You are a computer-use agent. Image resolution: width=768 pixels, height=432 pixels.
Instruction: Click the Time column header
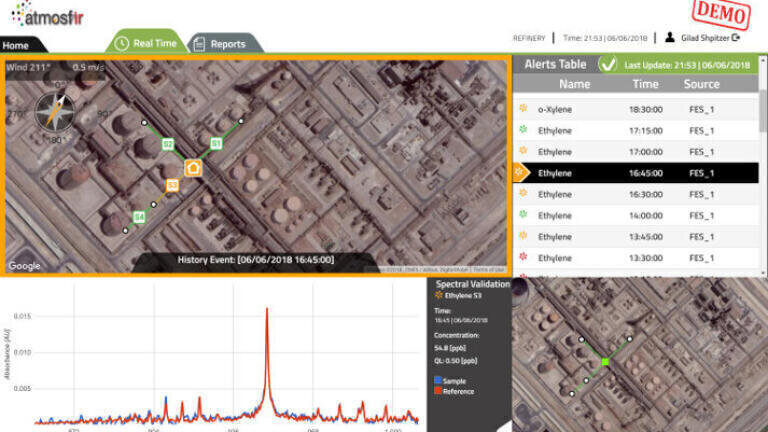pos(645,84)
